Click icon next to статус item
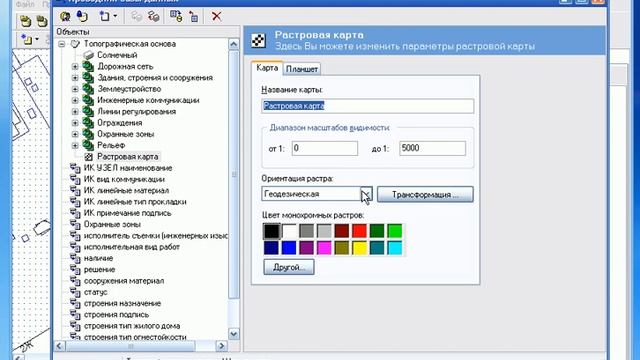 [x=75, y=292]
